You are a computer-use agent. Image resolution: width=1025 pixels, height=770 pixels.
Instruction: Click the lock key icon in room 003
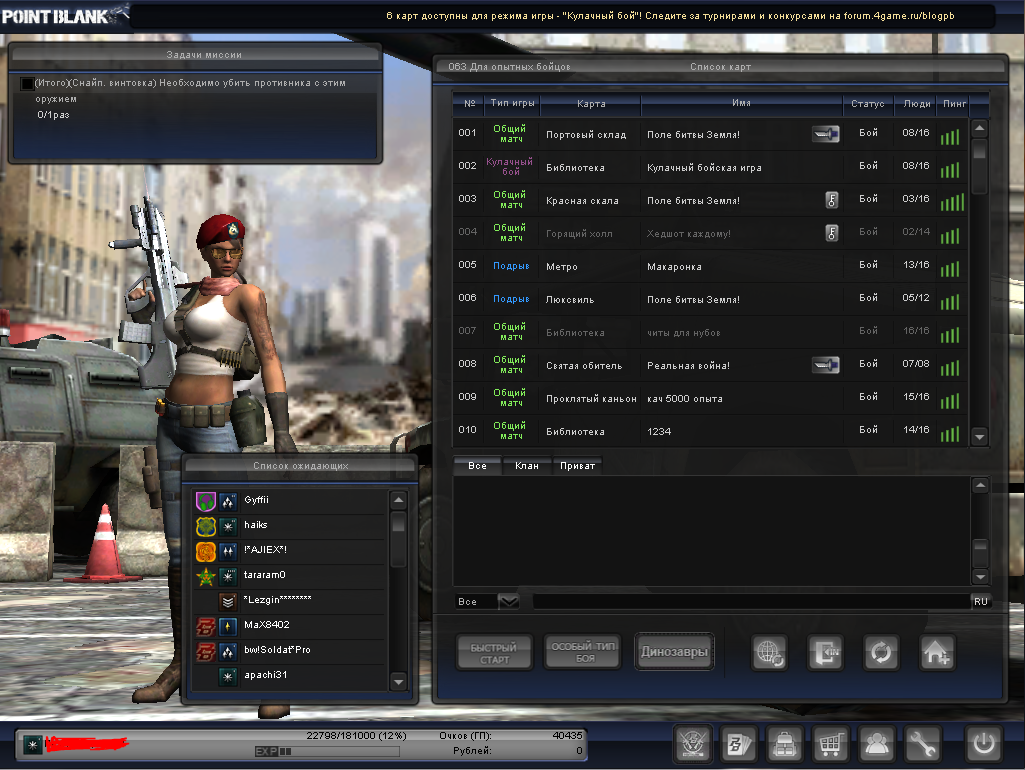[x=832, y=200]
